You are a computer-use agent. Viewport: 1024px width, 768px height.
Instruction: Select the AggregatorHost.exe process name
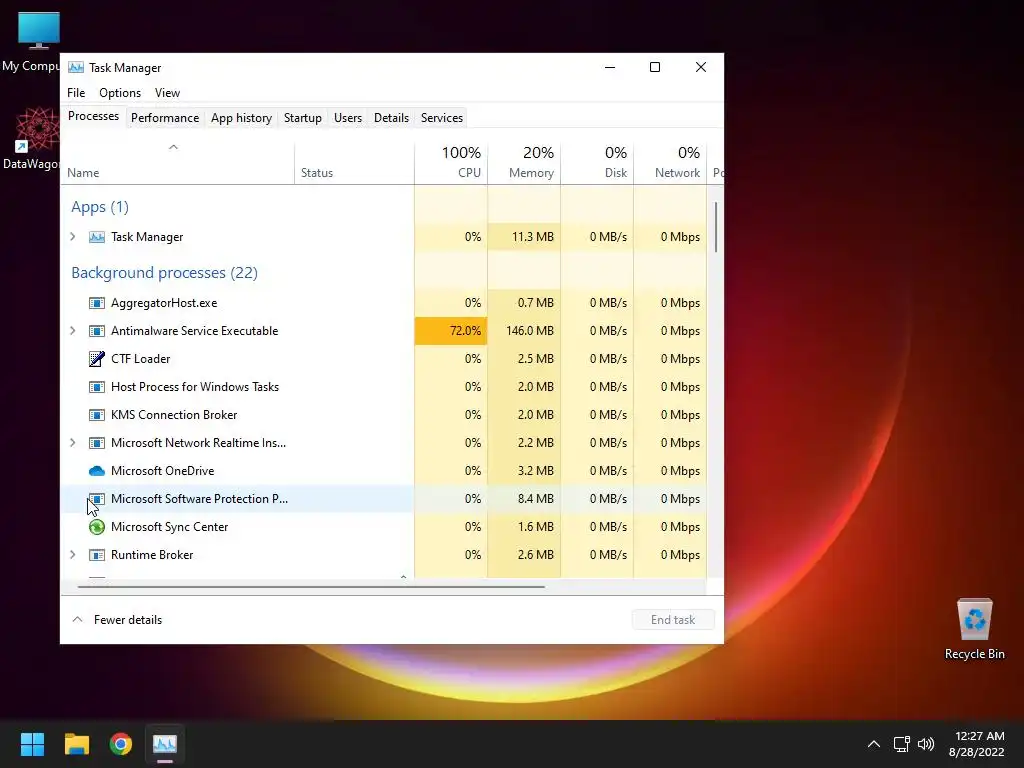[164, 303]
